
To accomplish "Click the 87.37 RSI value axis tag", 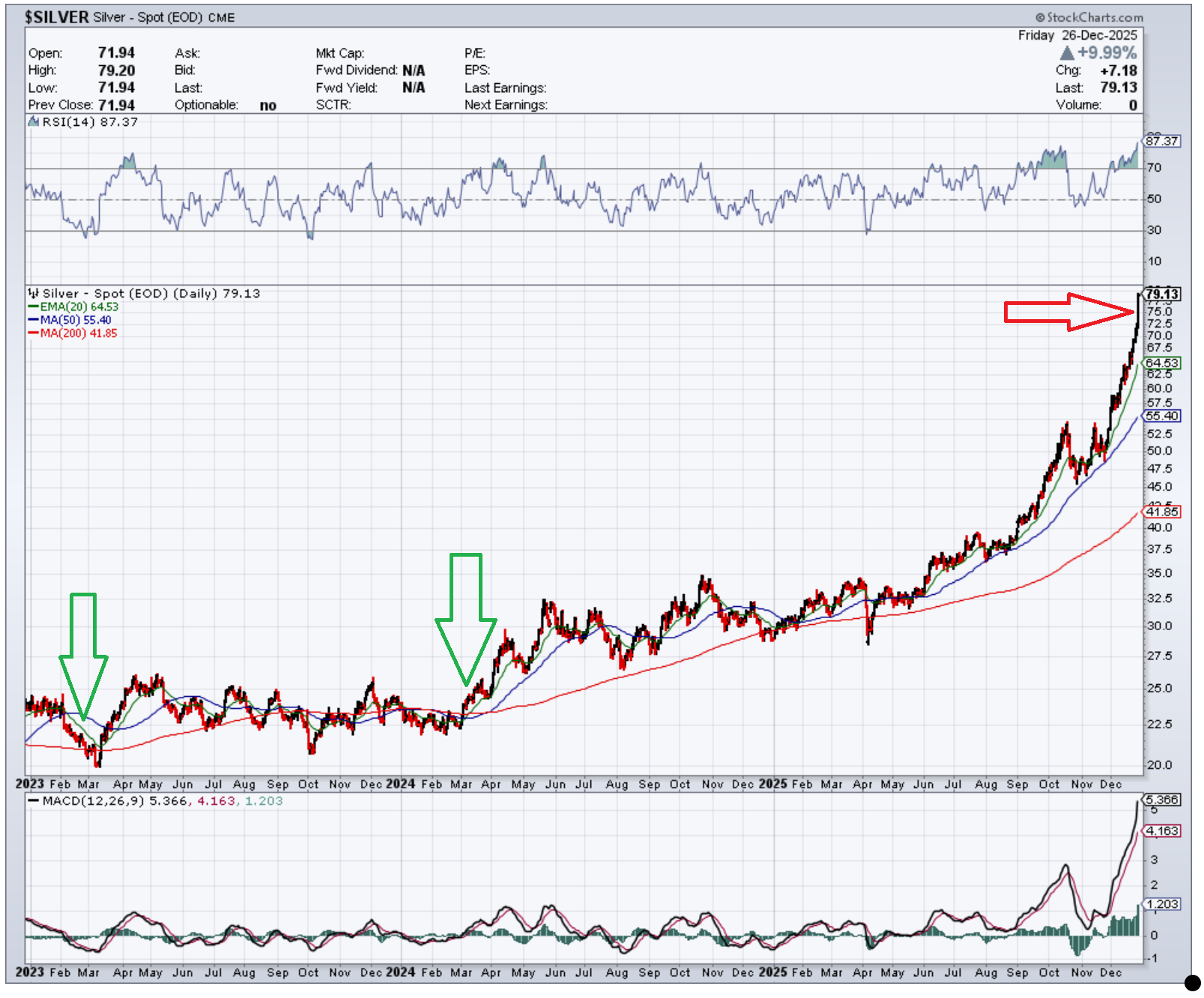I will 1162,141.
